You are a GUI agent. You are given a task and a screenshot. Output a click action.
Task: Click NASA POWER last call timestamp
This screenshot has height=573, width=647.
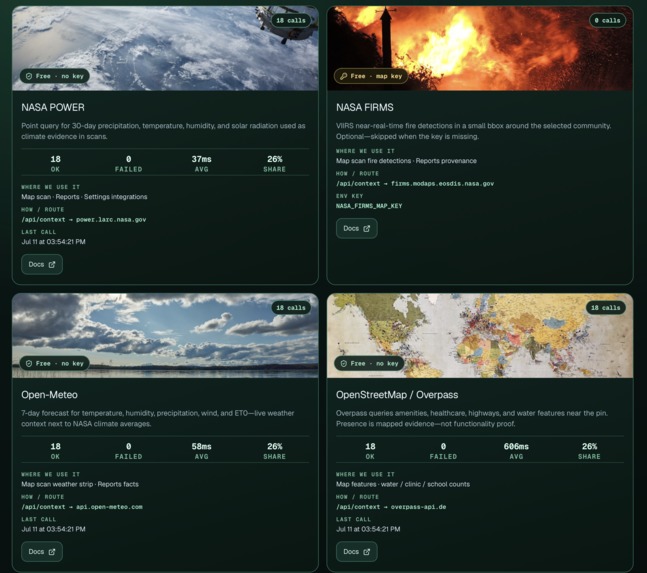(x=53, y=242)
